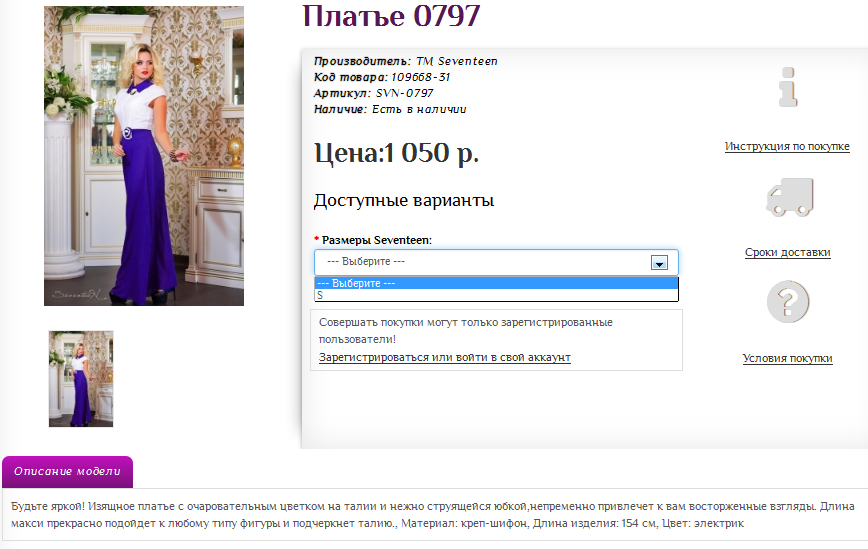Click the product code 109668-31
The height and width of the screenshot is (549, 868).
click(421, 77)
